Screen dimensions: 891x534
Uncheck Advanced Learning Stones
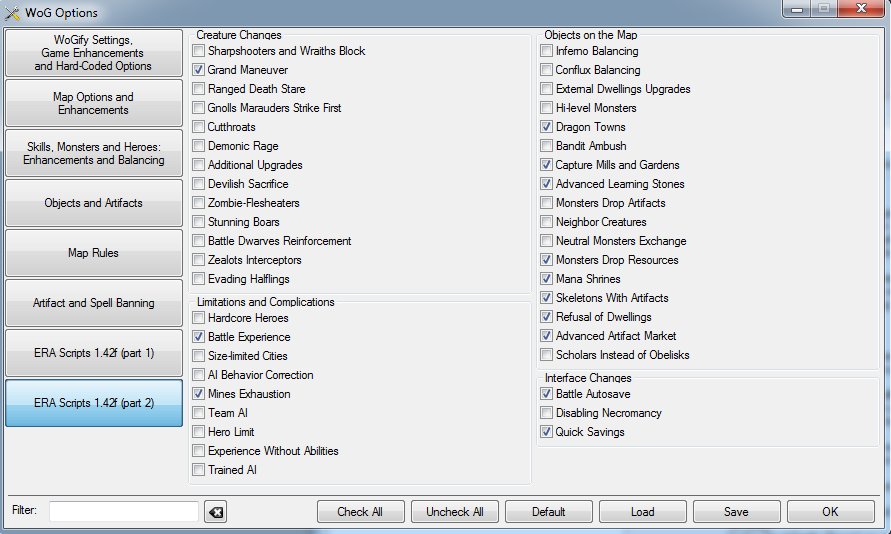click(x=546, y=184)
